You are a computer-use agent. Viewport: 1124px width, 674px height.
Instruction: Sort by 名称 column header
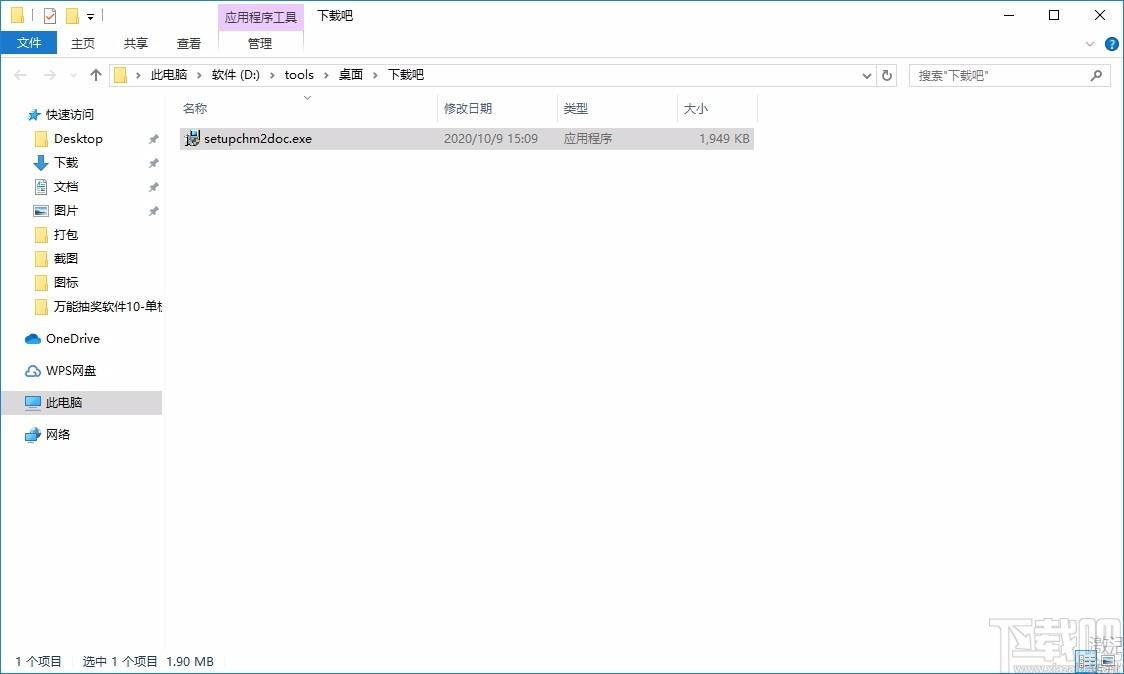pyautogui.click(x=195, y=108)
